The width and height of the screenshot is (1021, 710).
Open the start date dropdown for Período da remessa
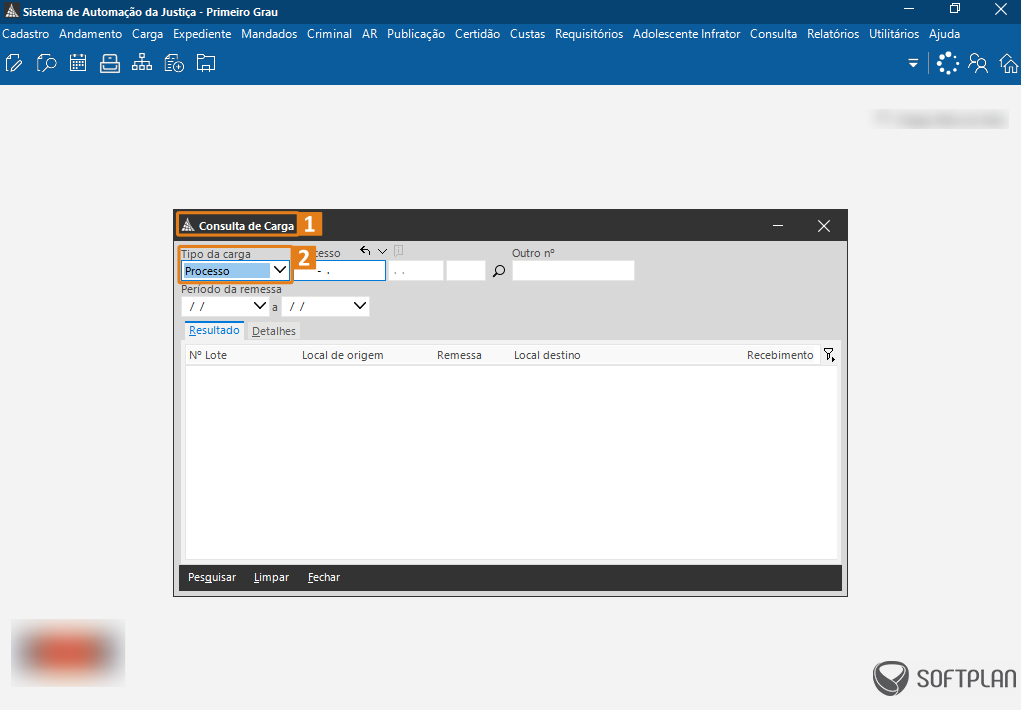click(260, 306)
